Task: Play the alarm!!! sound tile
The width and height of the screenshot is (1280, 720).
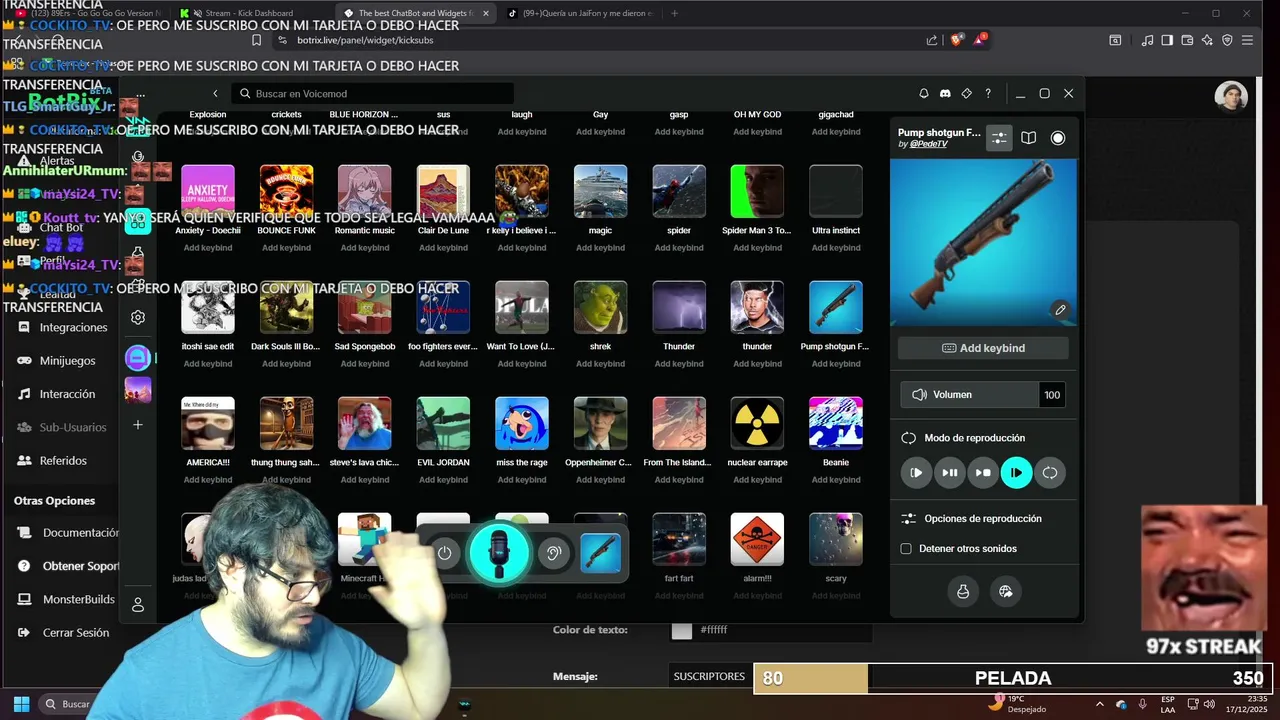Action: (757, 539)
